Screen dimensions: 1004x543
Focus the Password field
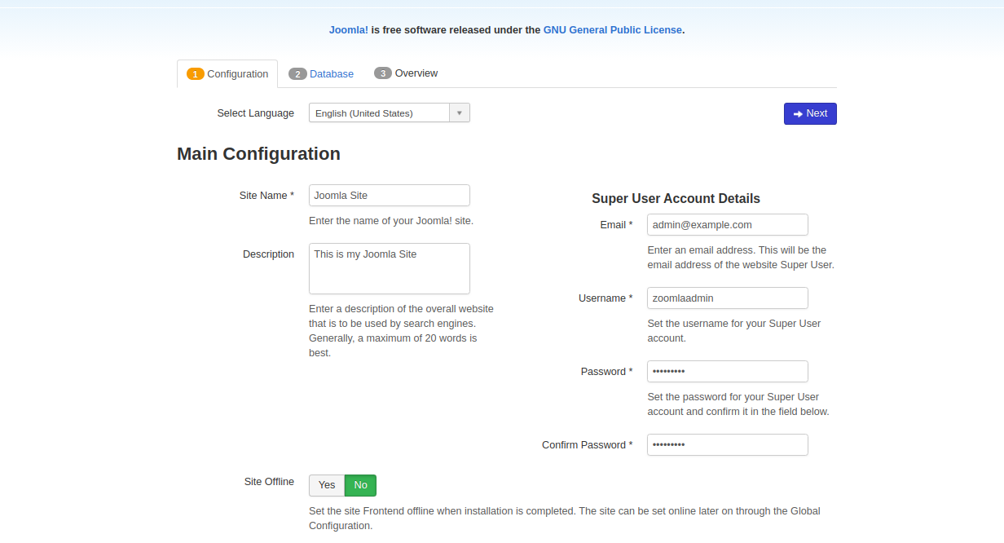point(727,371)
